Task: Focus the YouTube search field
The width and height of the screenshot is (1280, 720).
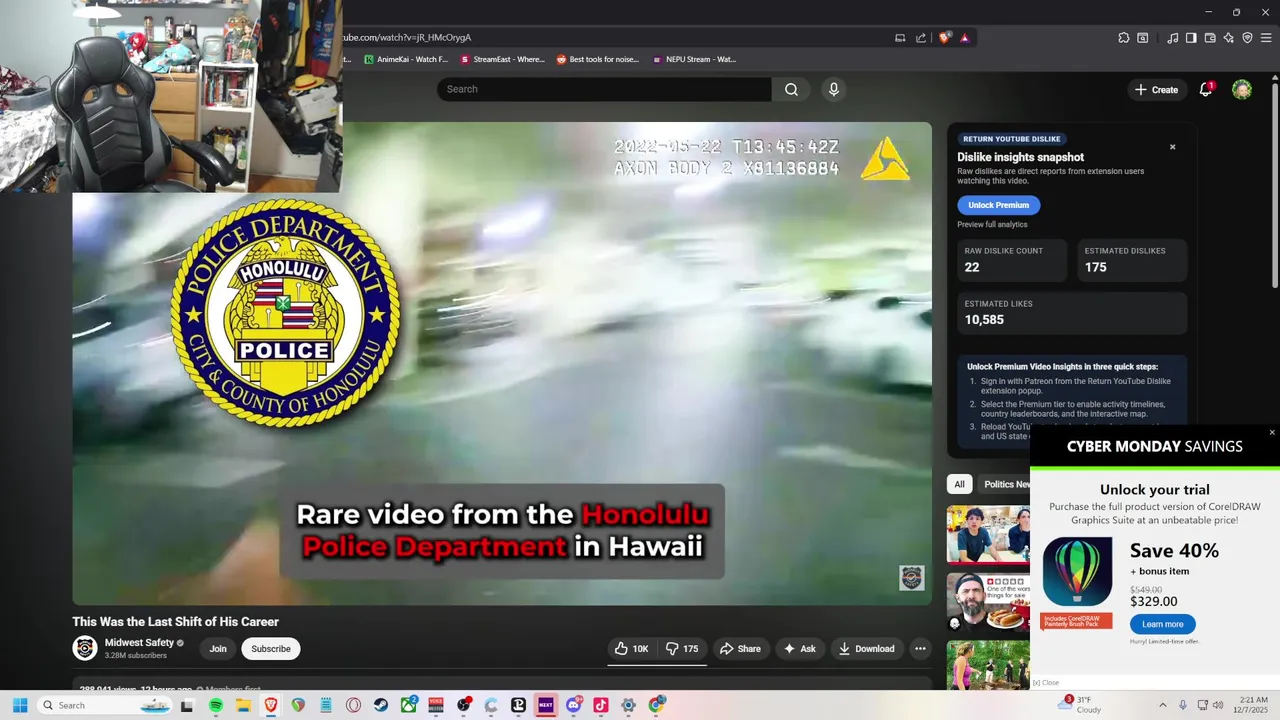Action: 604,89
